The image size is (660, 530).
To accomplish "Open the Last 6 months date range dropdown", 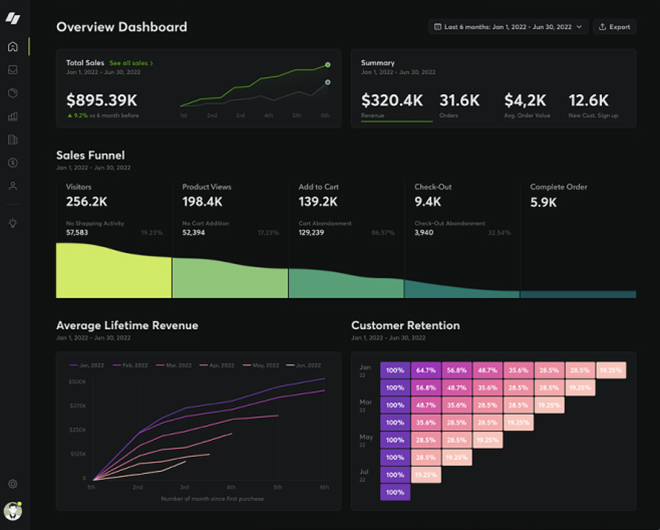I will (508, 27).
